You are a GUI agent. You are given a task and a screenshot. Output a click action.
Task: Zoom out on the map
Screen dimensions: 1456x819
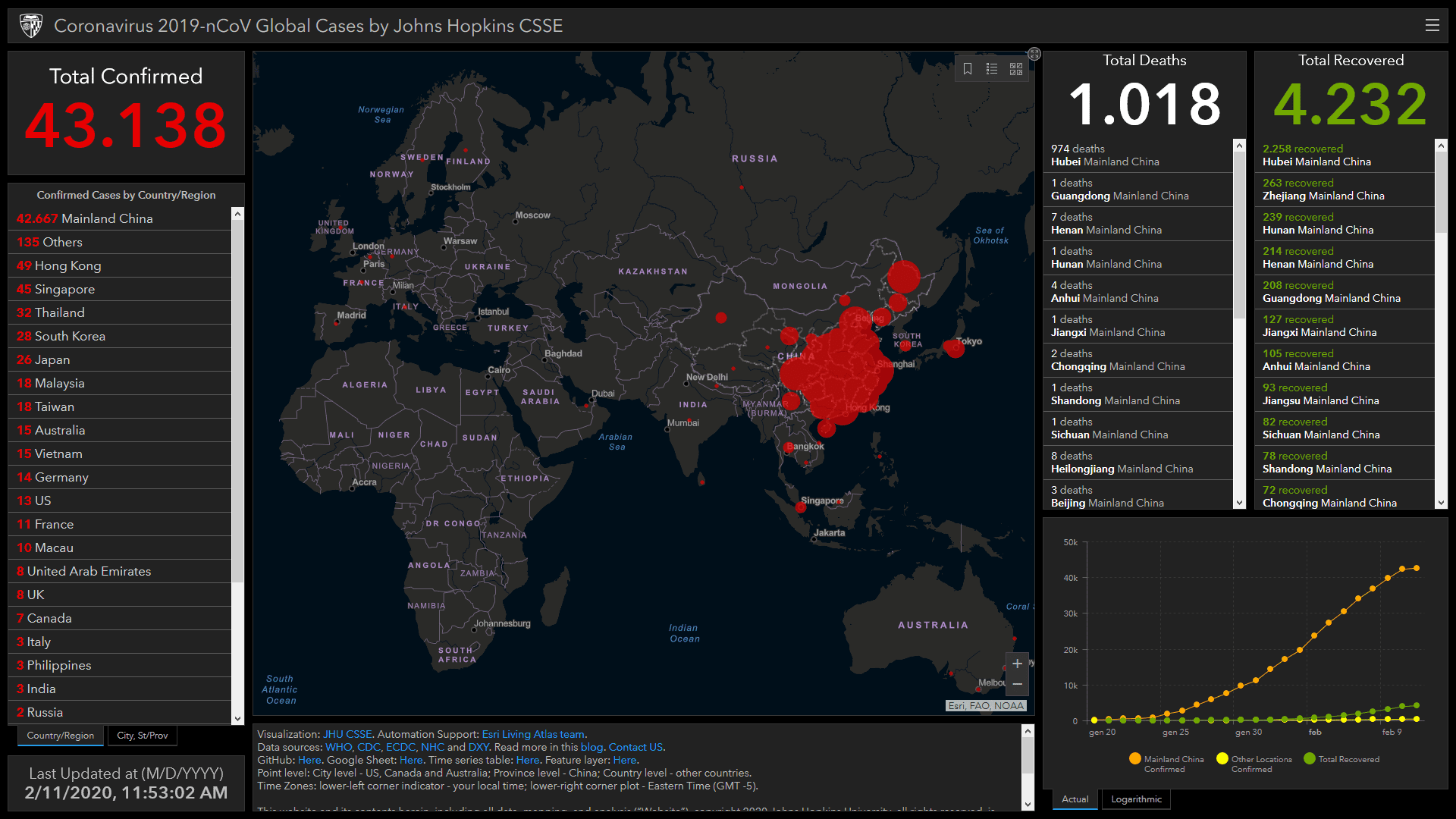coord(1017,684)
